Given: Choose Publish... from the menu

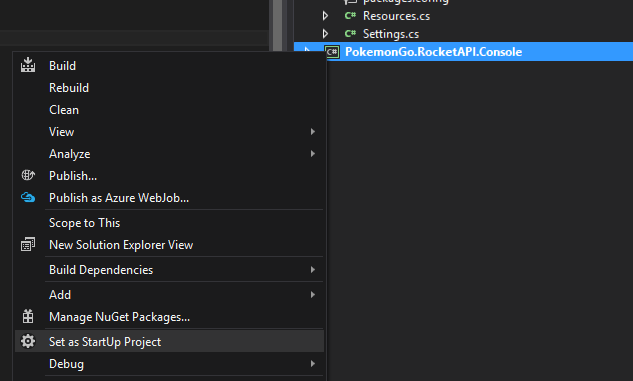Looking at the screenshot, I should (169, 176).
